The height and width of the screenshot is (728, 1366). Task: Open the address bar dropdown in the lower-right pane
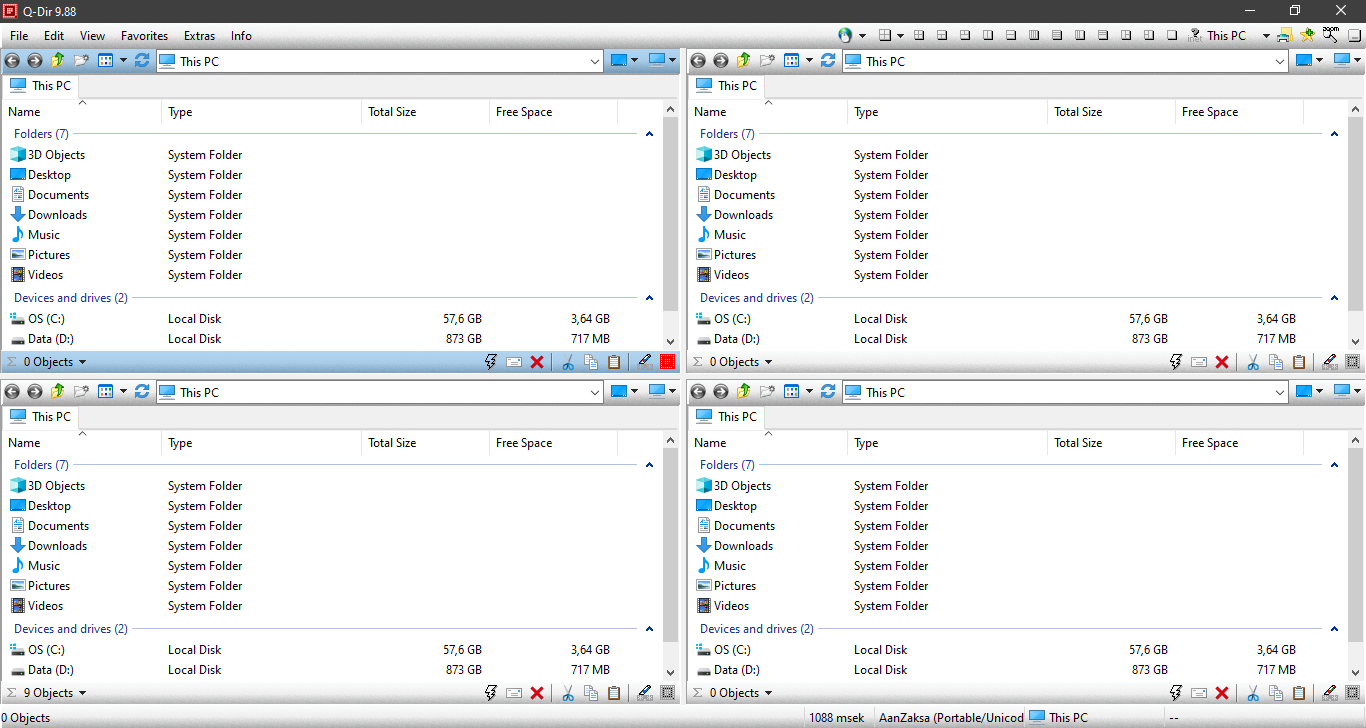coord(1280,392)
